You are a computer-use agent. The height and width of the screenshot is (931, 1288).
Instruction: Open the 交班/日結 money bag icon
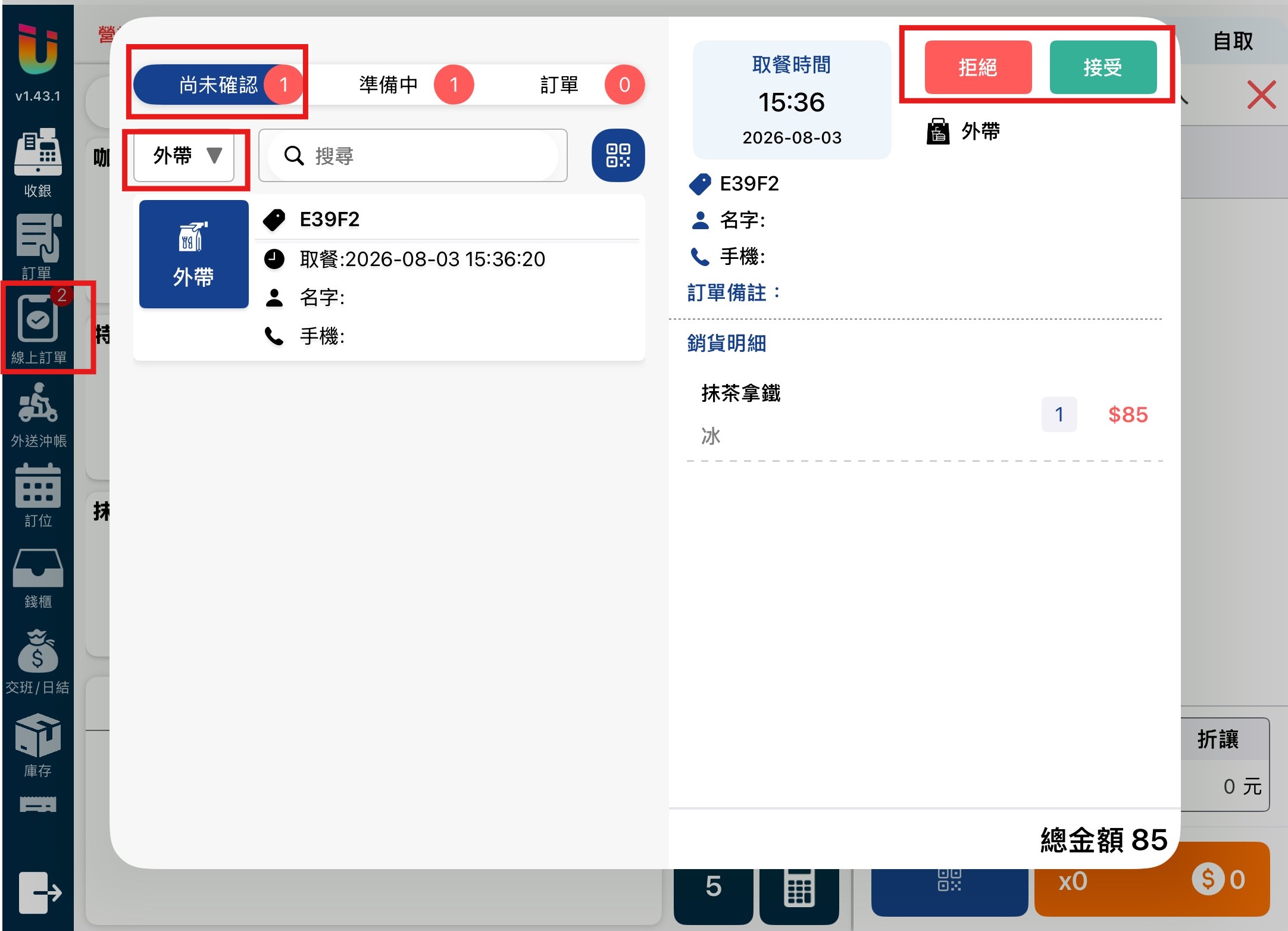tap(37, 661)
